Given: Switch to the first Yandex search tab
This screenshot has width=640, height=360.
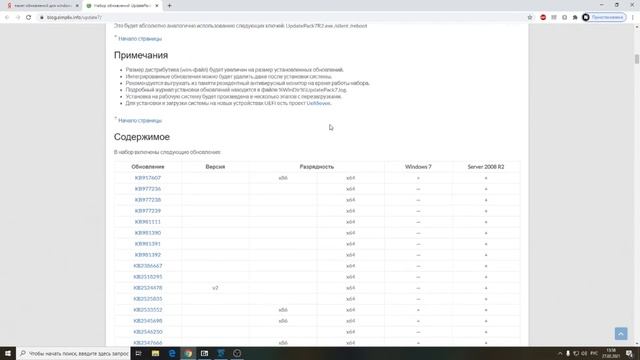Looking at the screenshot, I should 42,6.
